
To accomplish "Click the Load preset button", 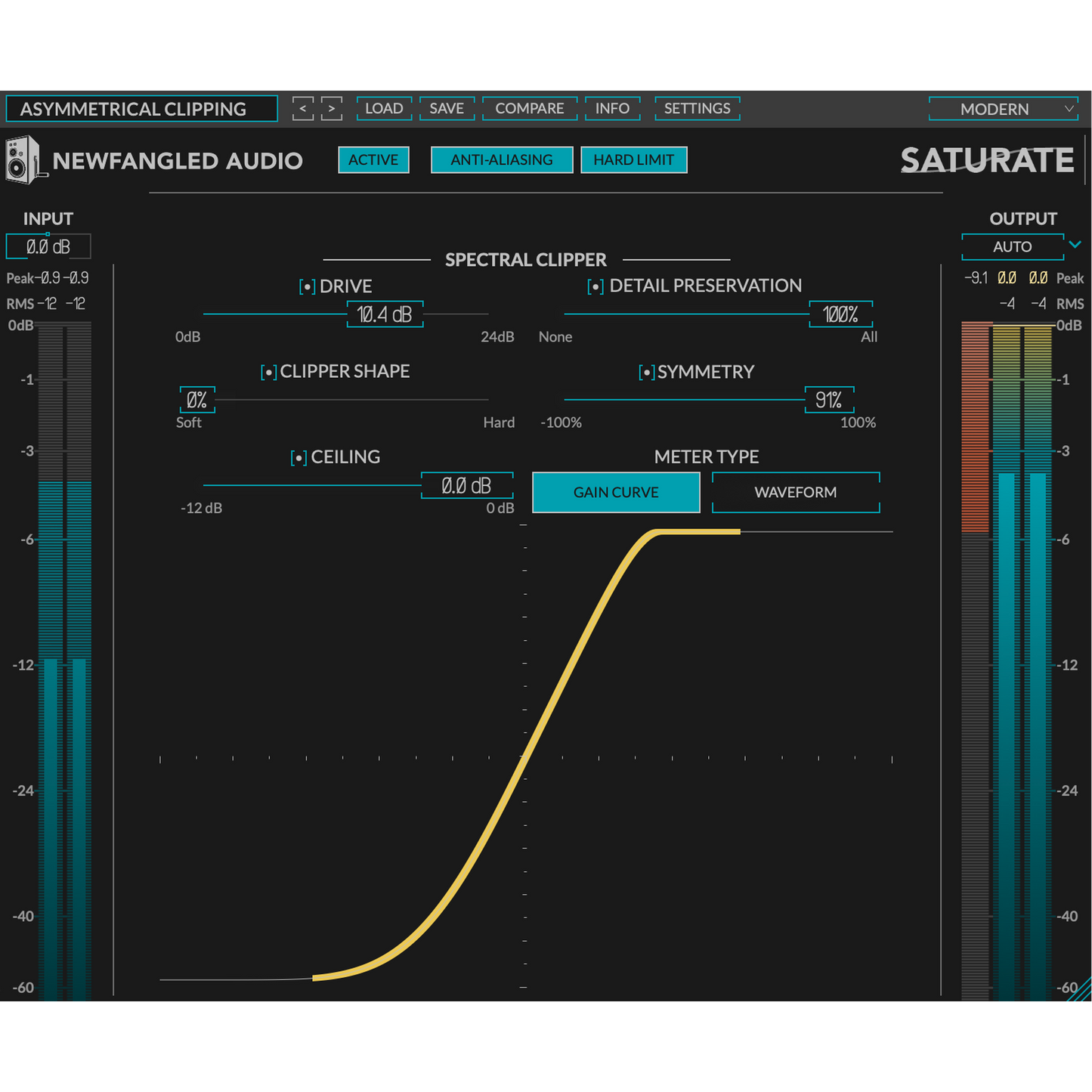I will click(384, 109).
